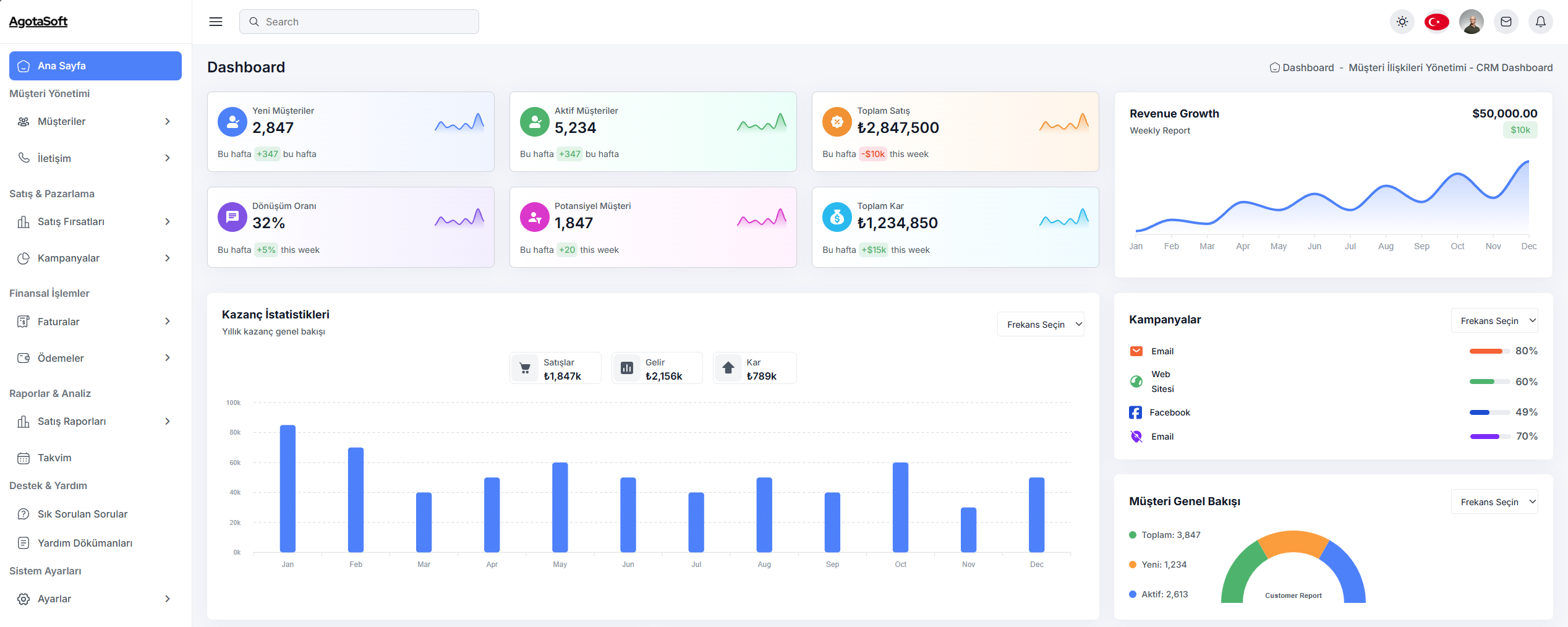The width and height of the screenshot is (1568, 627).
Task: Click the Yardım Dökümanları document icon
Action: click(23, 544)
